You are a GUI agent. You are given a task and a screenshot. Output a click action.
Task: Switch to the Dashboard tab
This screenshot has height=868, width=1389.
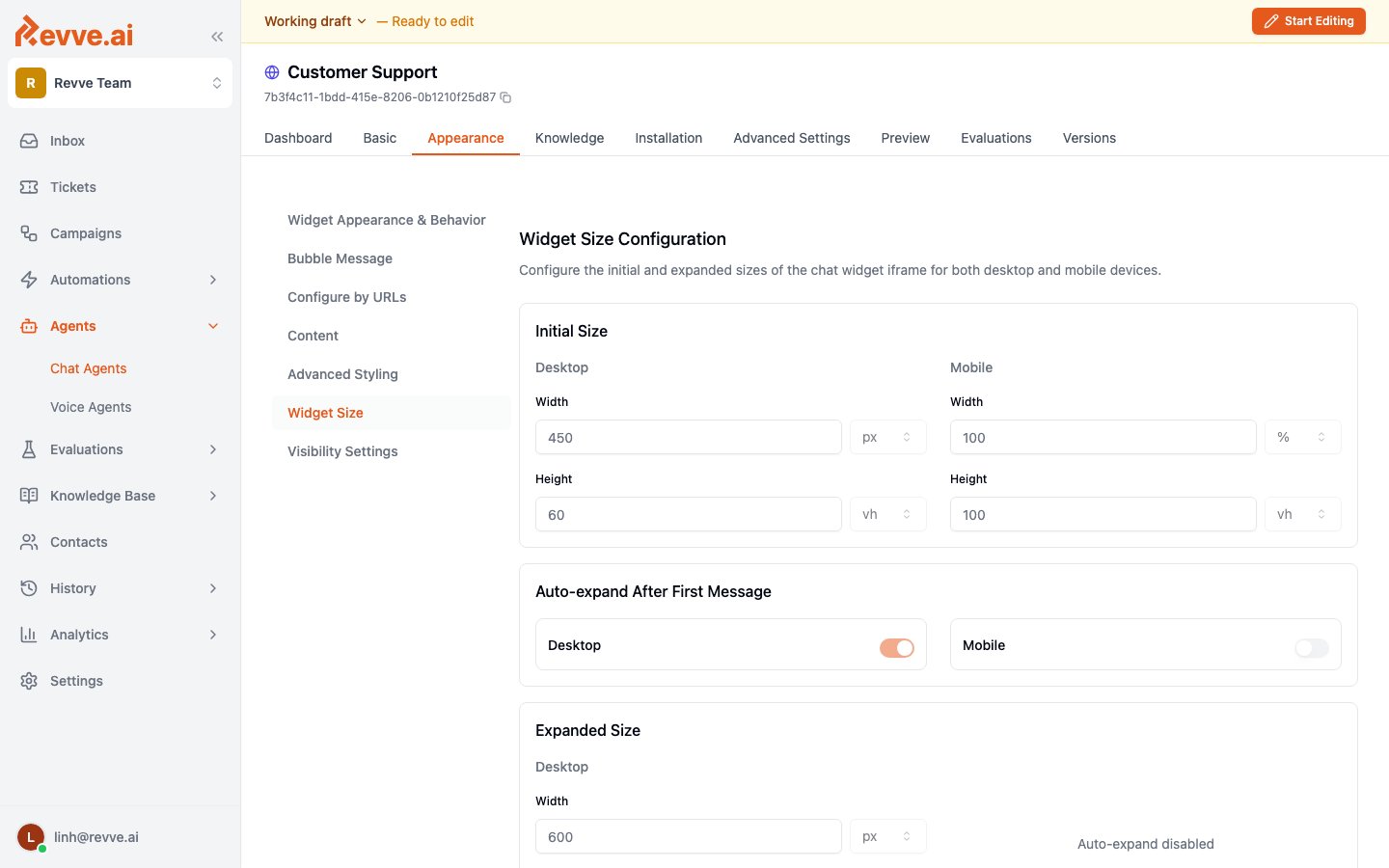pyautogui.click(x=298, y=138)
